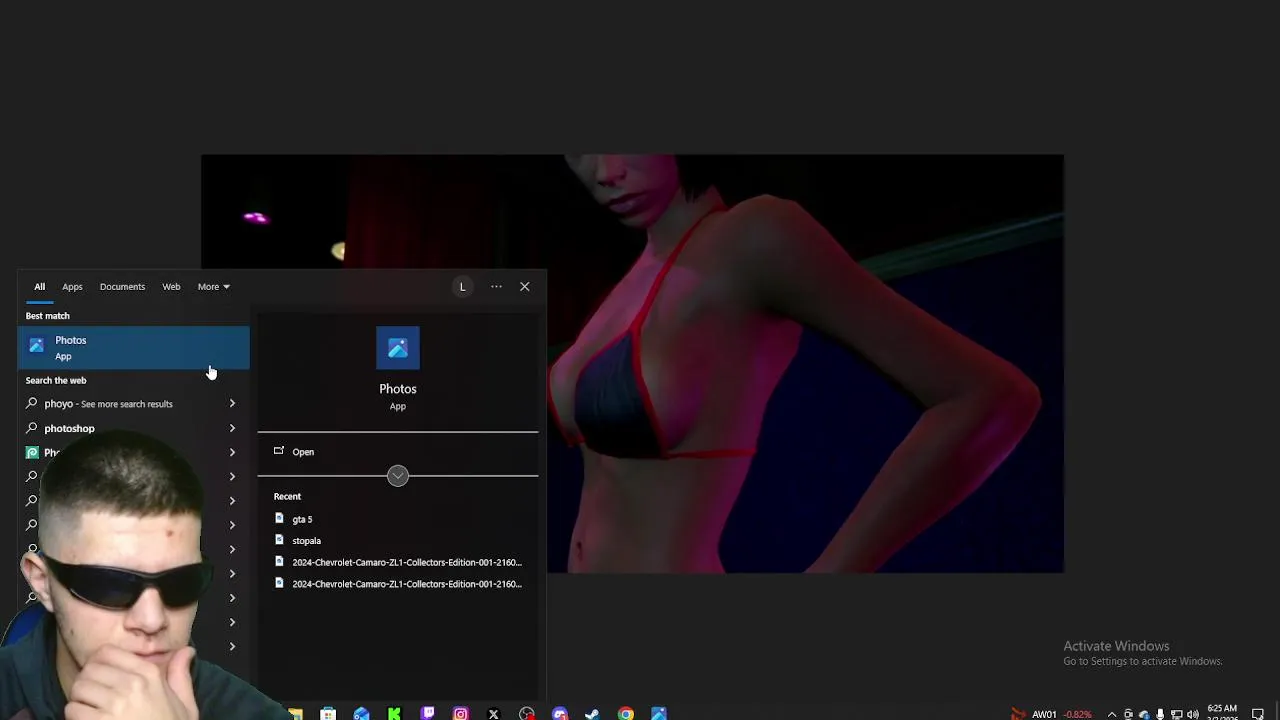This screenshot has width=1280, height=720.
Task: Click the active Photos taskbar icon
Action: point(658,714)
